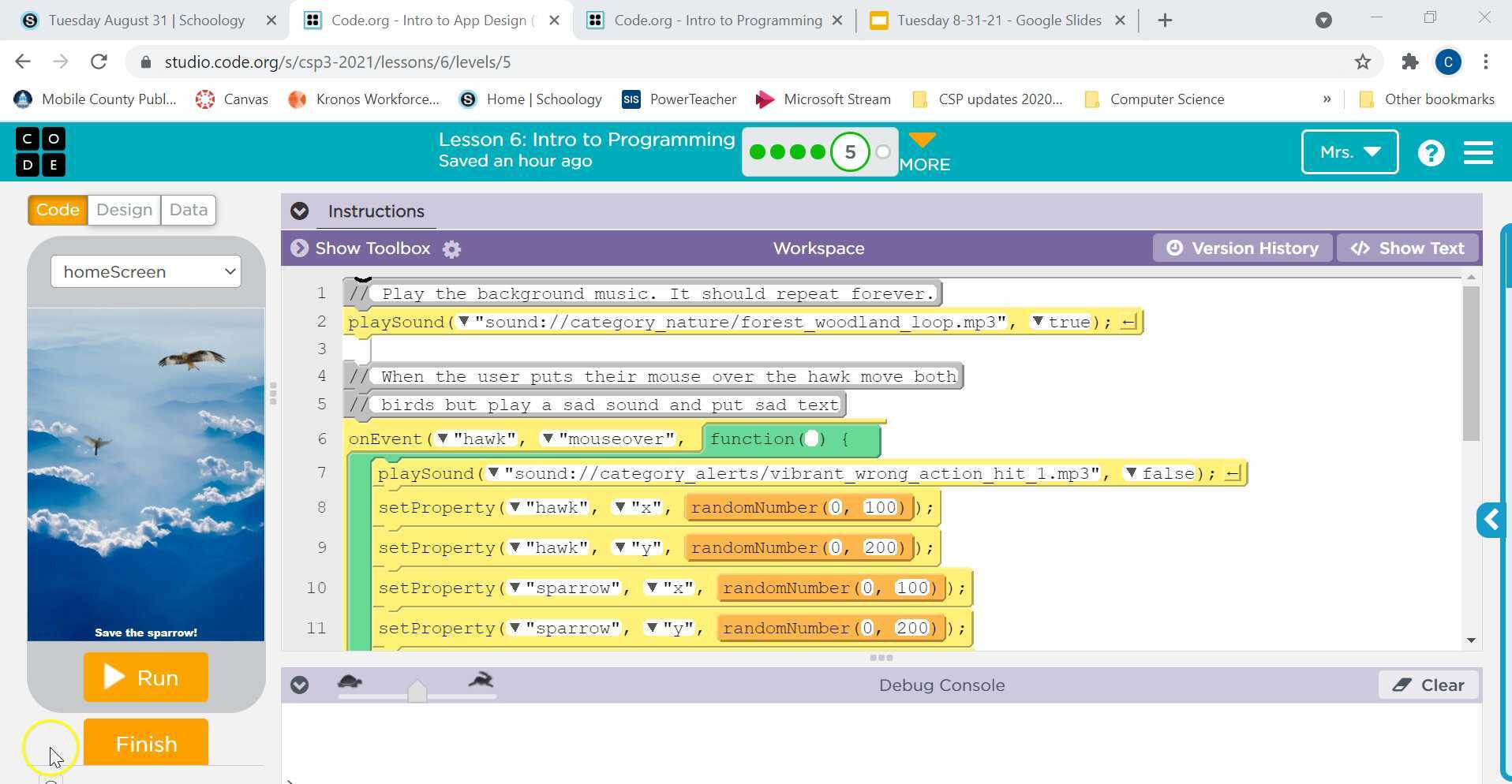Click the debug speed slider handle
Image resolution: width=1512 pixels, height=784 pixels.
pyautogui.click(x=417, y=692)
